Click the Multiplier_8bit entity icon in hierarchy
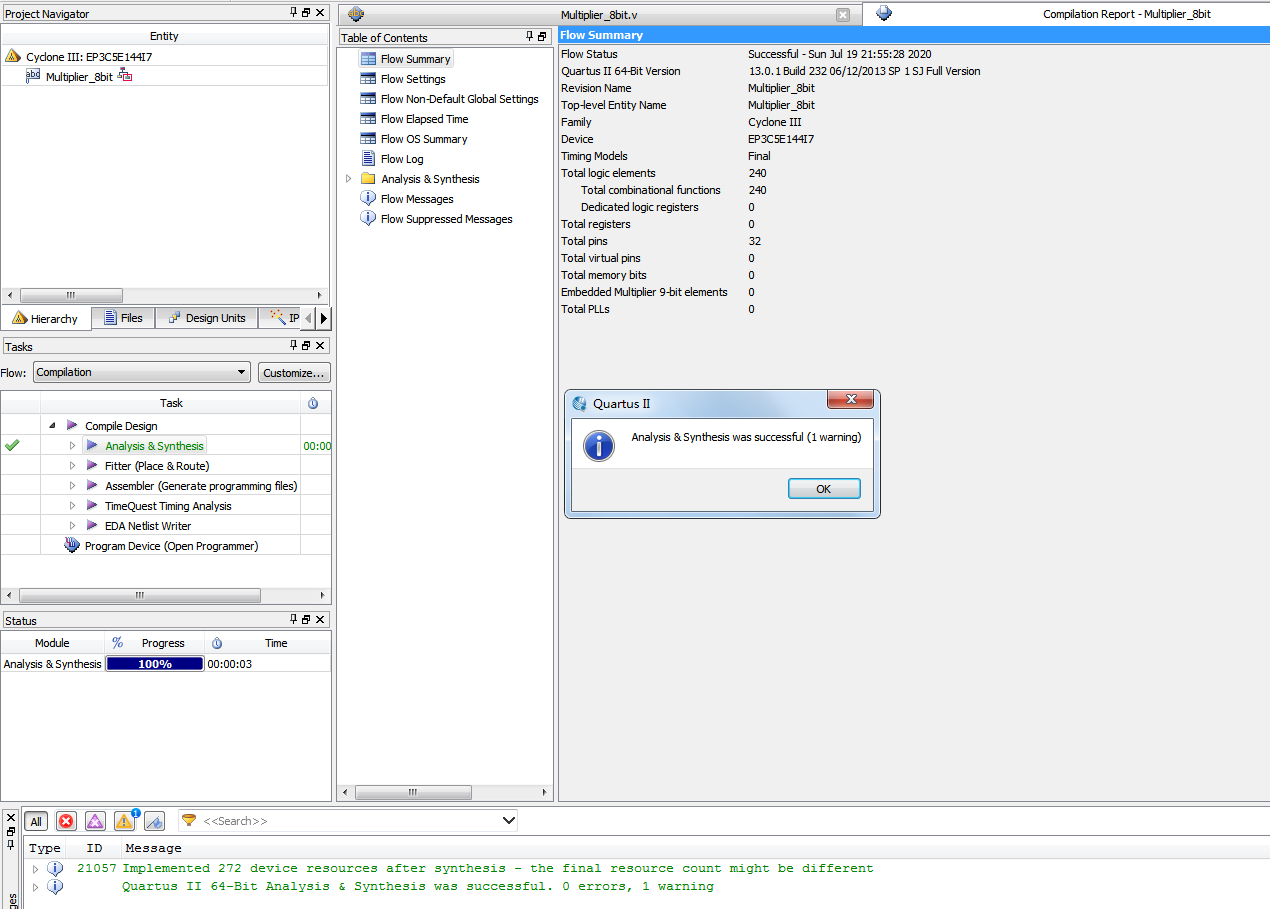 33,76
